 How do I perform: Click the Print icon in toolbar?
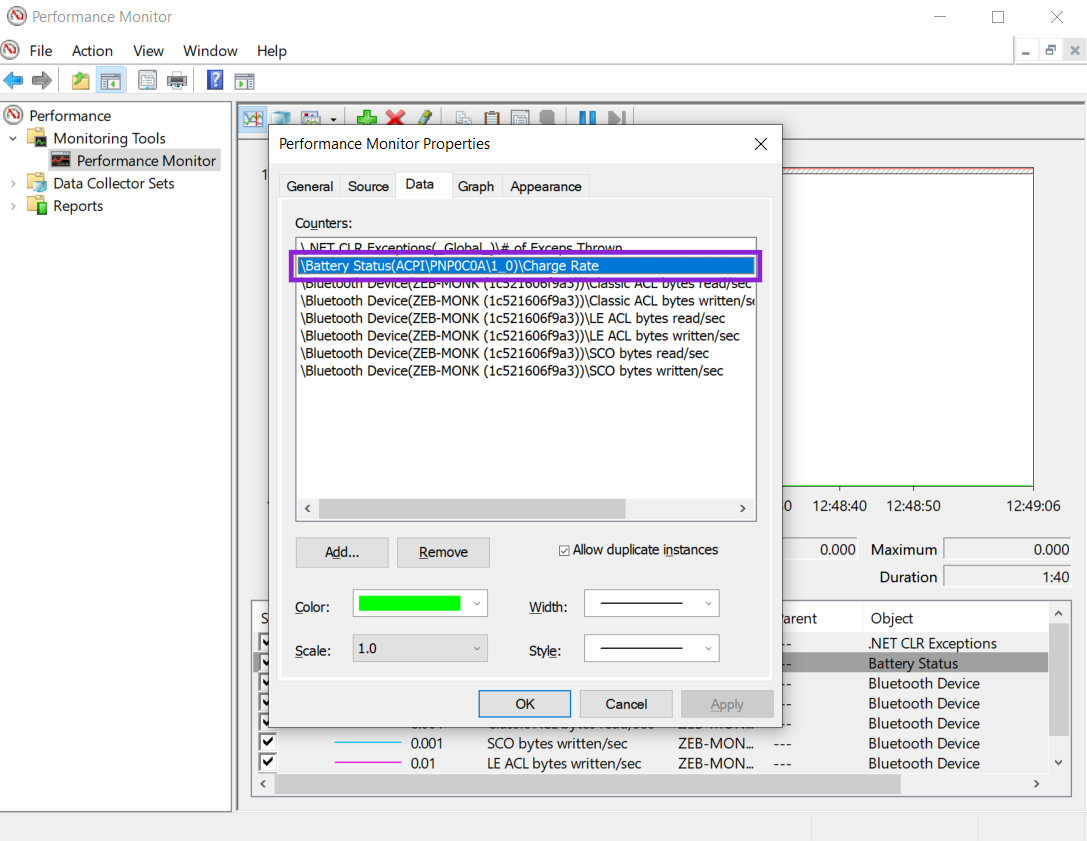[177, 81]
